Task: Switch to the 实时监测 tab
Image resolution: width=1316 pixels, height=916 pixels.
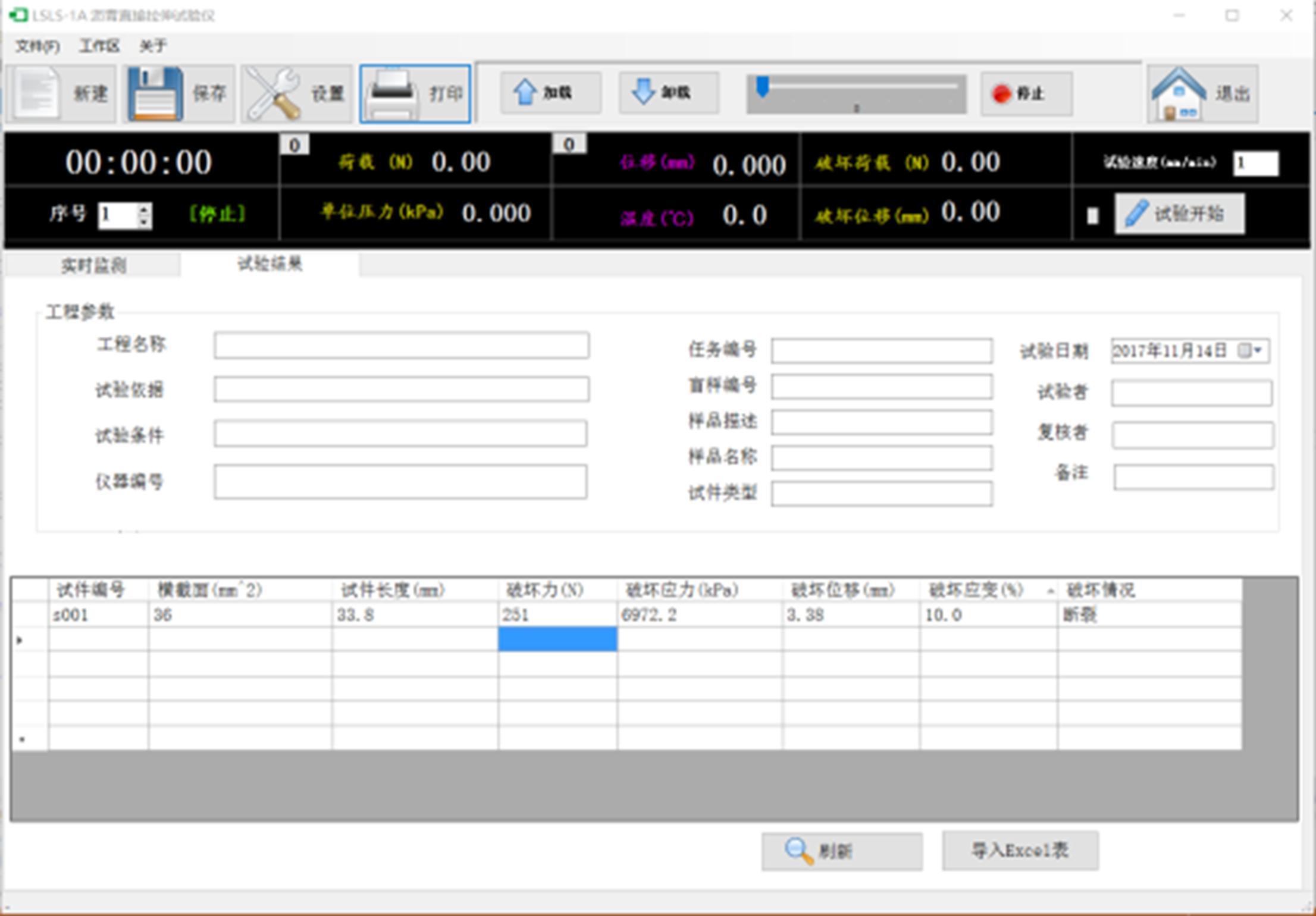Action: pyautogui.click(x=93, y=265)
